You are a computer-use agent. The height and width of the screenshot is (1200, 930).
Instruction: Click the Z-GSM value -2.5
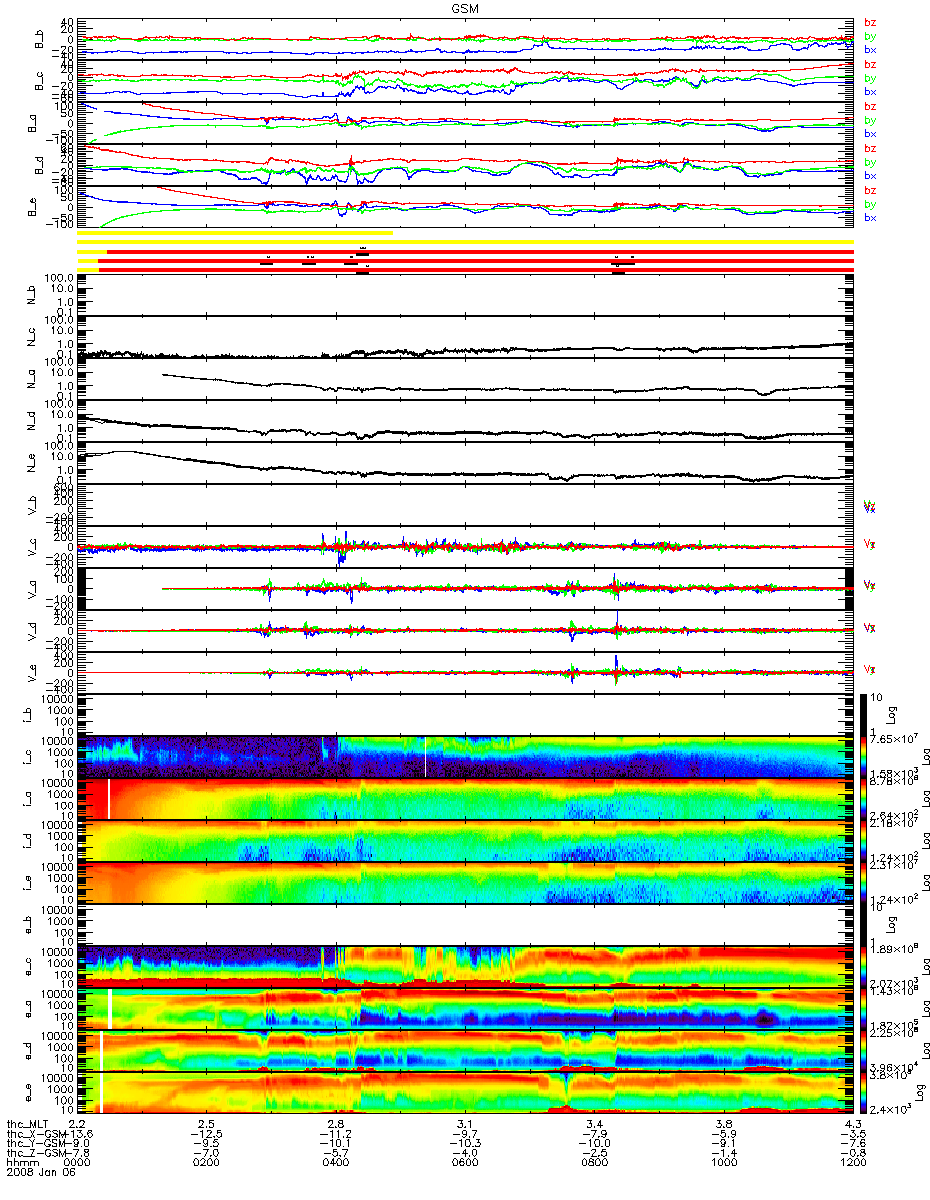(x=595, y=1152)
